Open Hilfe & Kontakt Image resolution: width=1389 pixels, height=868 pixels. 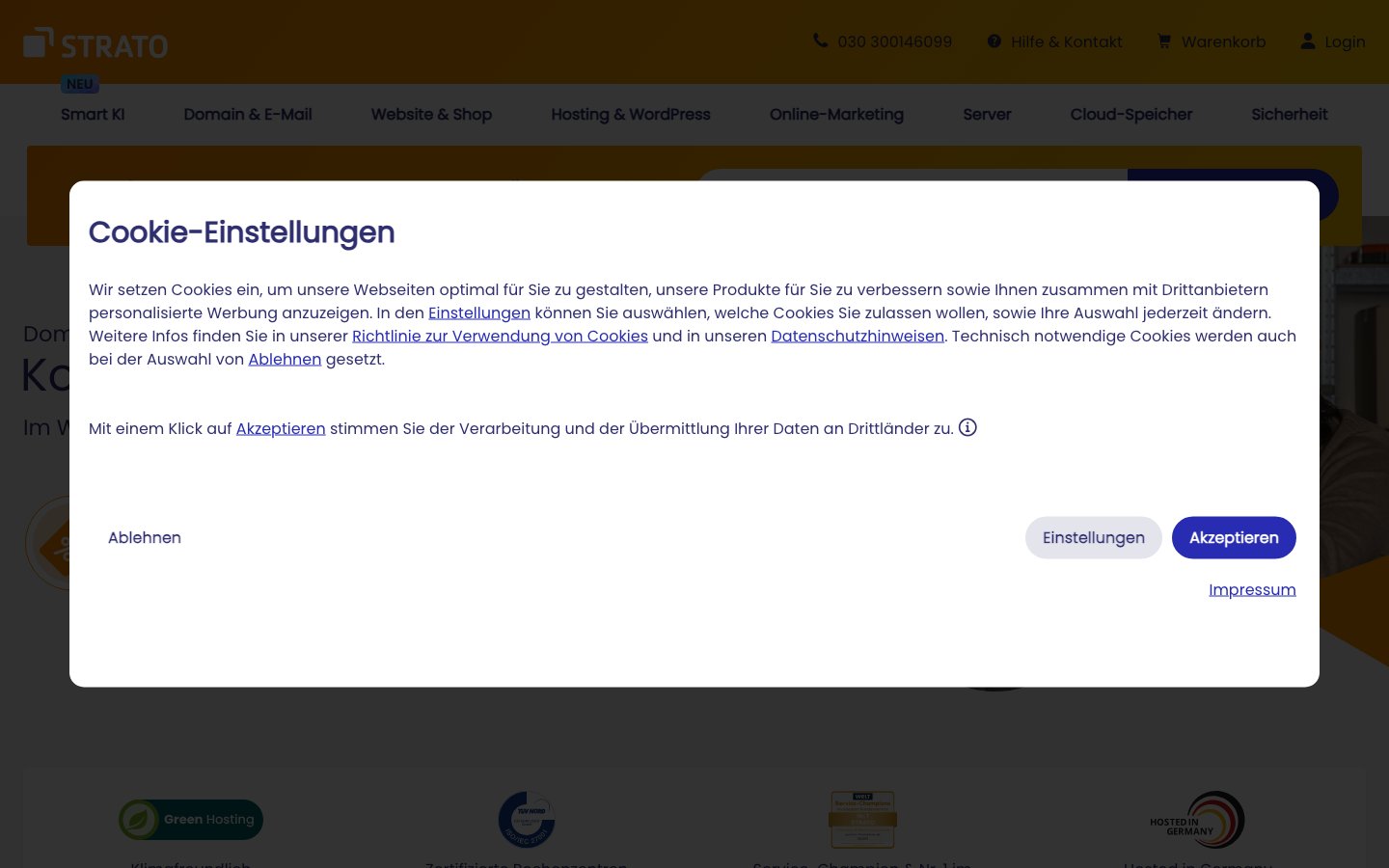click(1066, 41)
